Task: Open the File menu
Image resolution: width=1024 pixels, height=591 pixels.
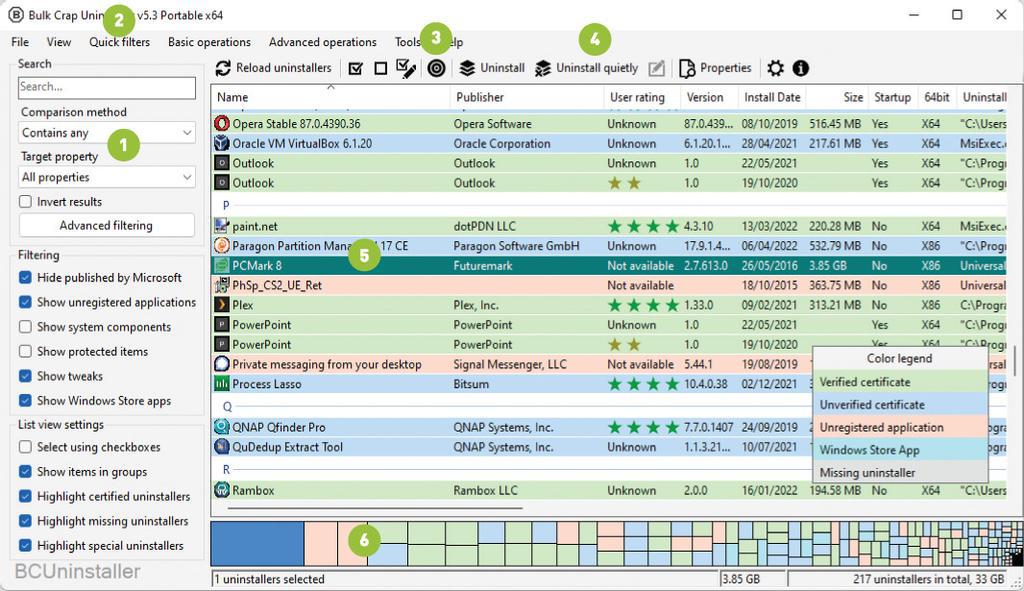Action: (x=20, y=42)
